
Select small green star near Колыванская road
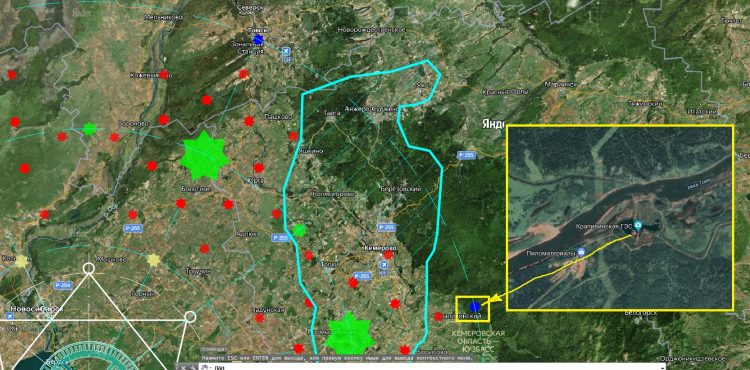point(89,129)
